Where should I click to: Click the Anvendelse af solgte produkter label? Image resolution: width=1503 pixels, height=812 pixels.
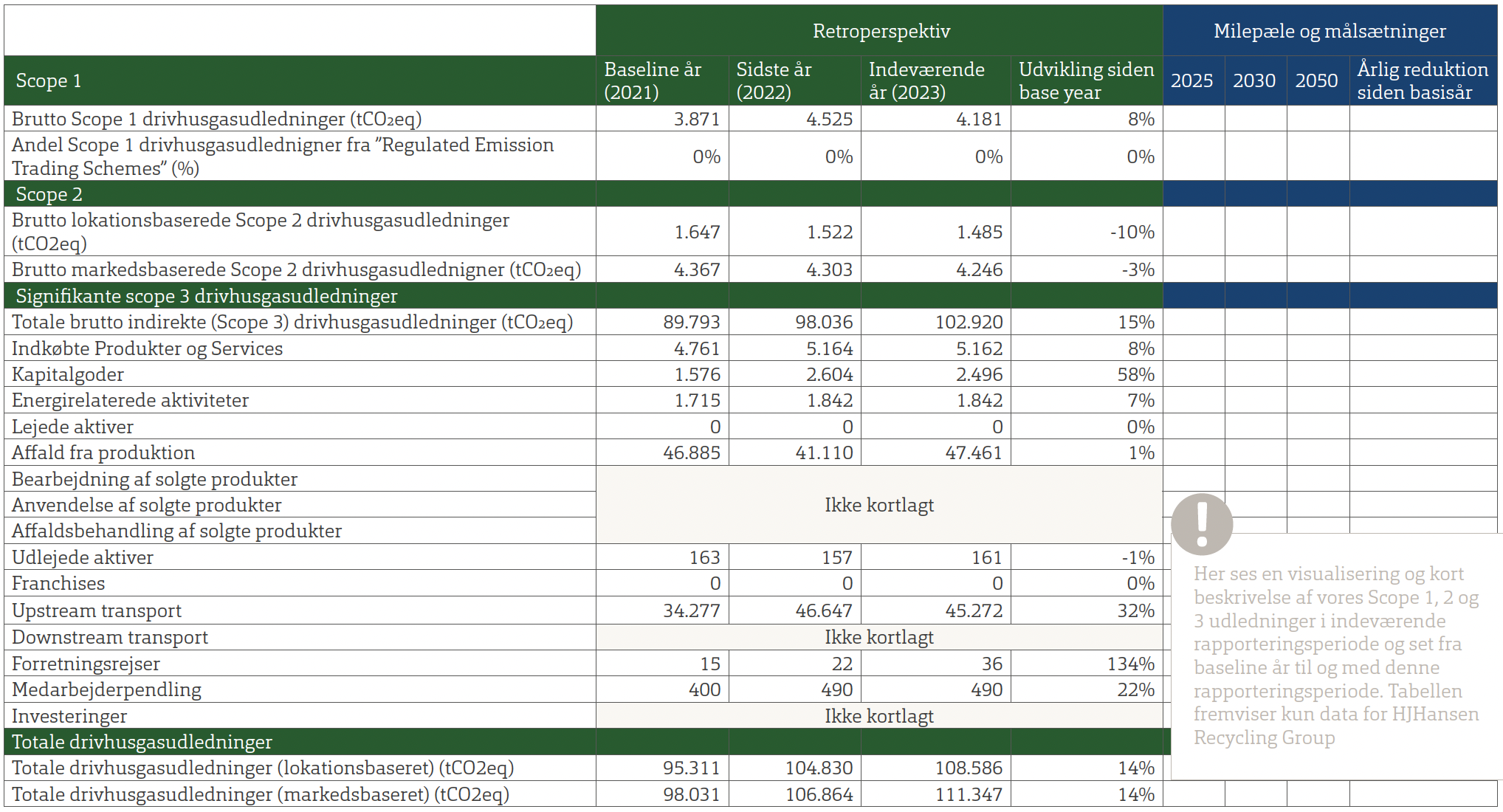(x=146, y=505)
